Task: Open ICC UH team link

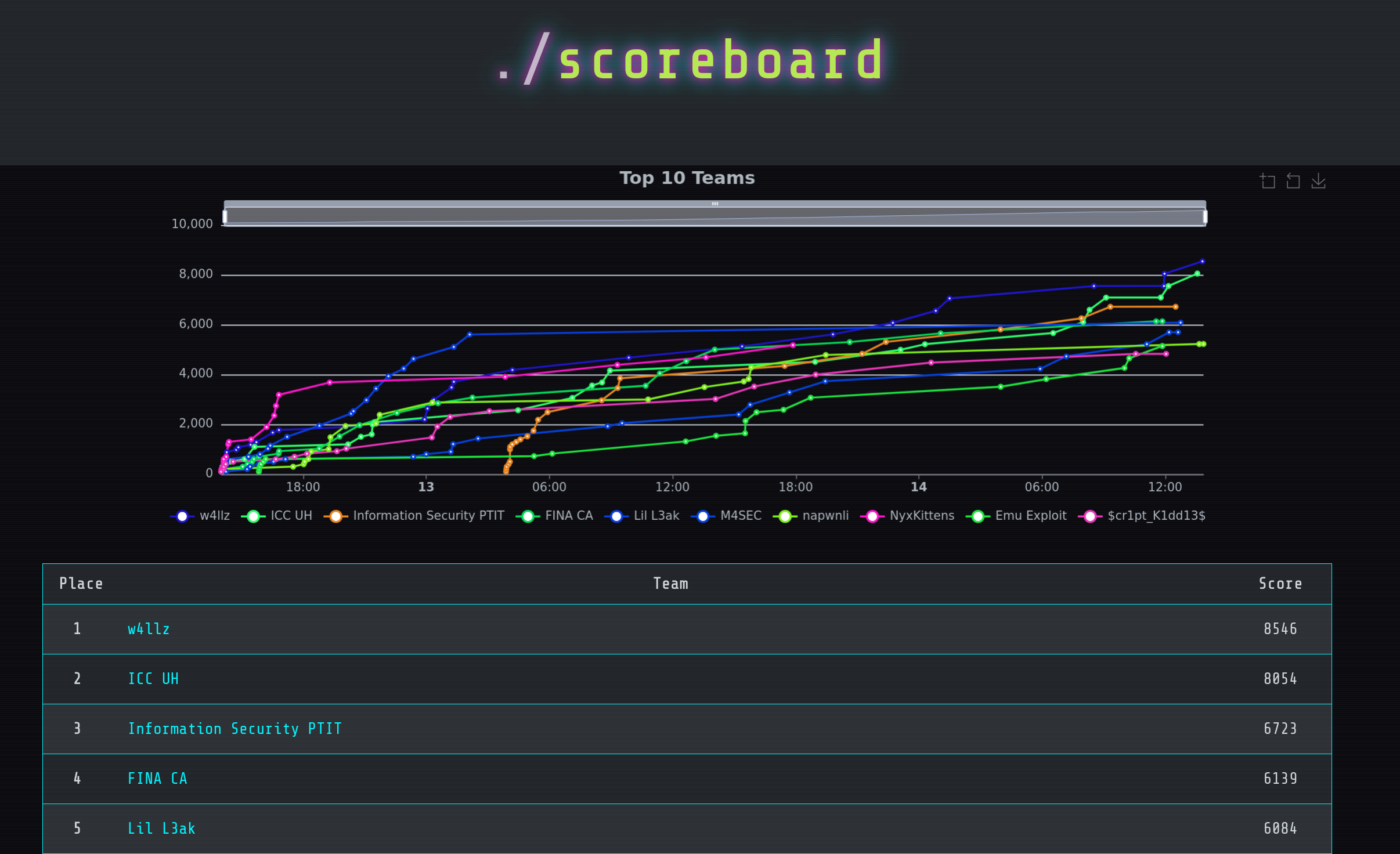Action: pyautogui.click(x=153, y=679)
